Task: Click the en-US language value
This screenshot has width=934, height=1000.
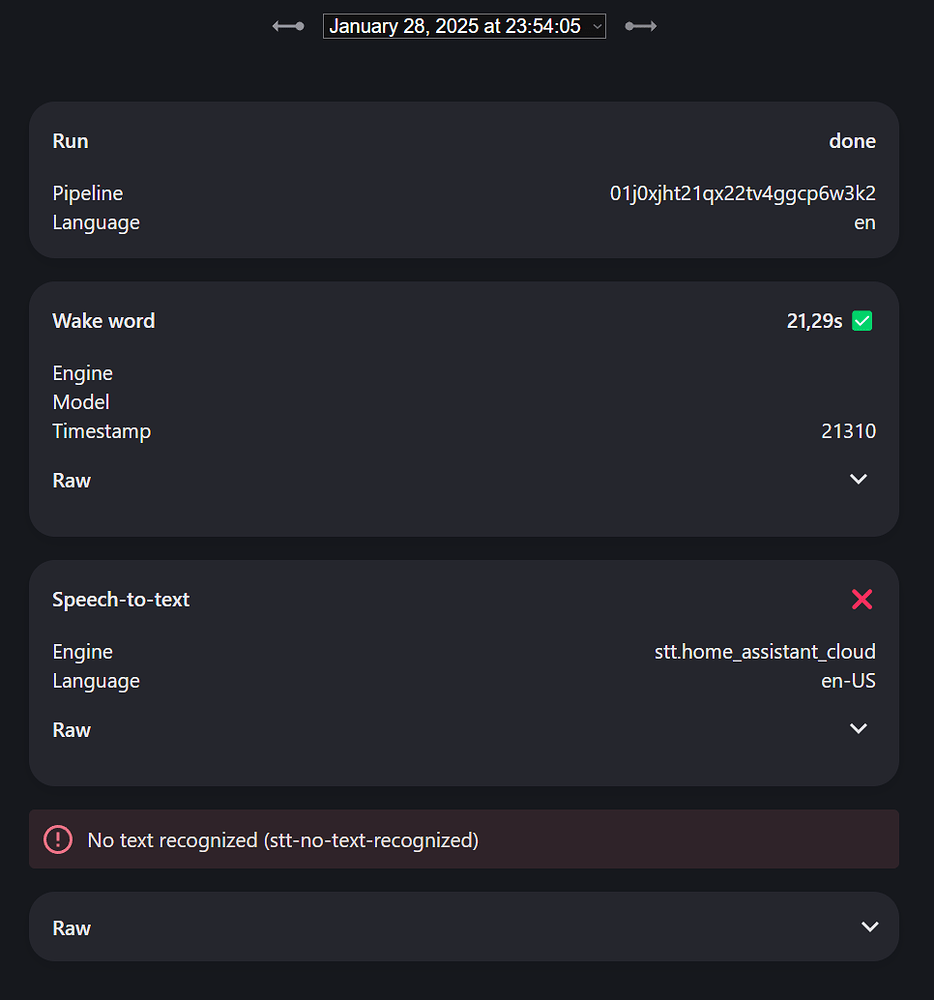Action: [848, 680]
